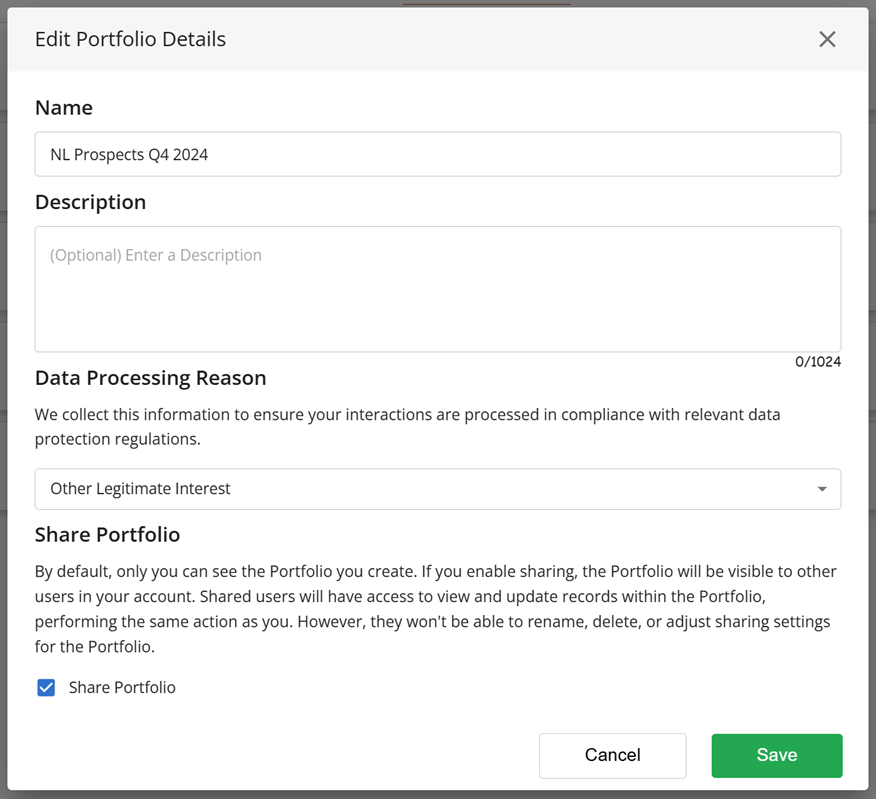
Task: Click the data protection compliance explanation text
Action: tap(407, 427)
